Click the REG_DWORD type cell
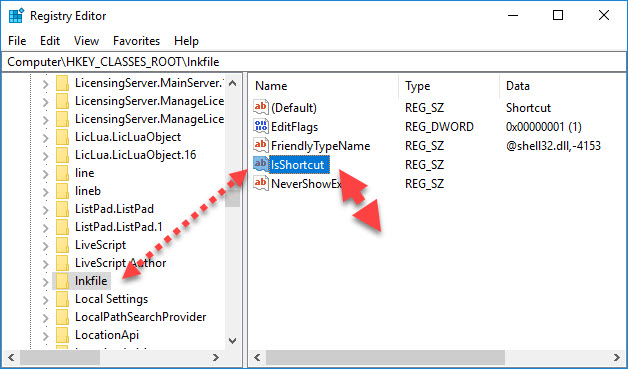This screenshot has width=628, height=369. (439, 127)
